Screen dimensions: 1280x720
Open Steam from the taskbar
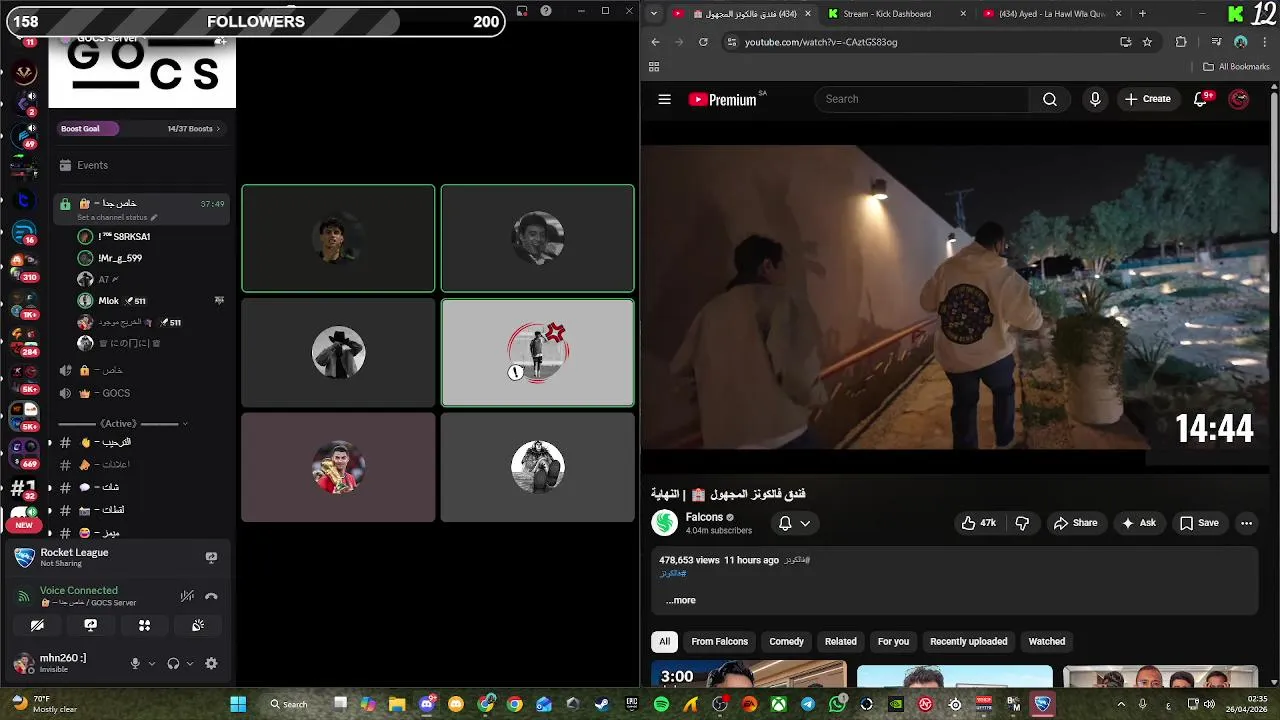602,704
